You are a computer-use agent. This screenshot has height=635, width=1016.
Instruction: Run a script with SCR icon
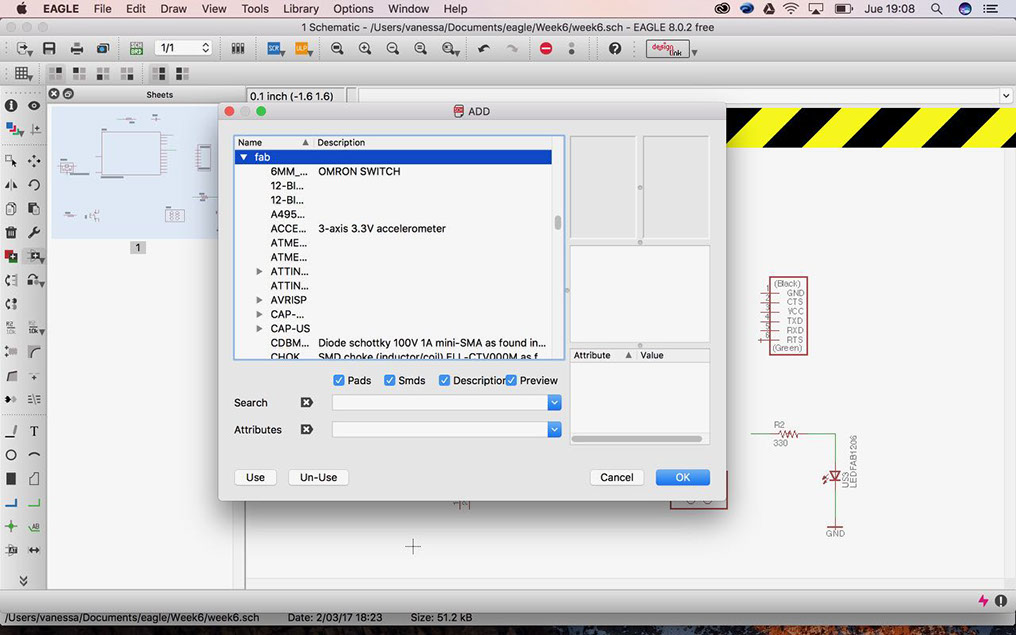click(275, 49)
